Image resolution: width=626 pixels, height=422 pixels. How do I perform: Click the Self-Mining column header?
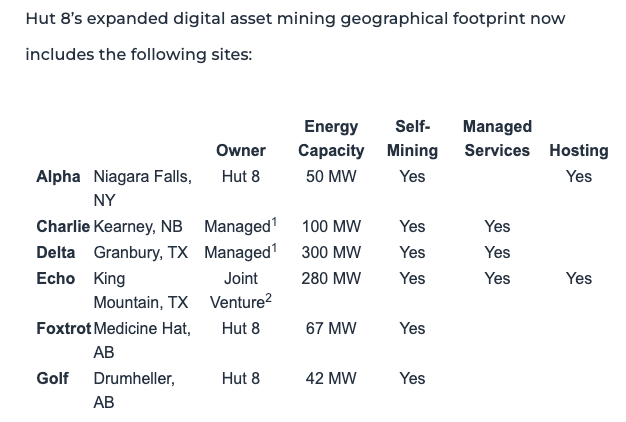click(x=412, y=139)
